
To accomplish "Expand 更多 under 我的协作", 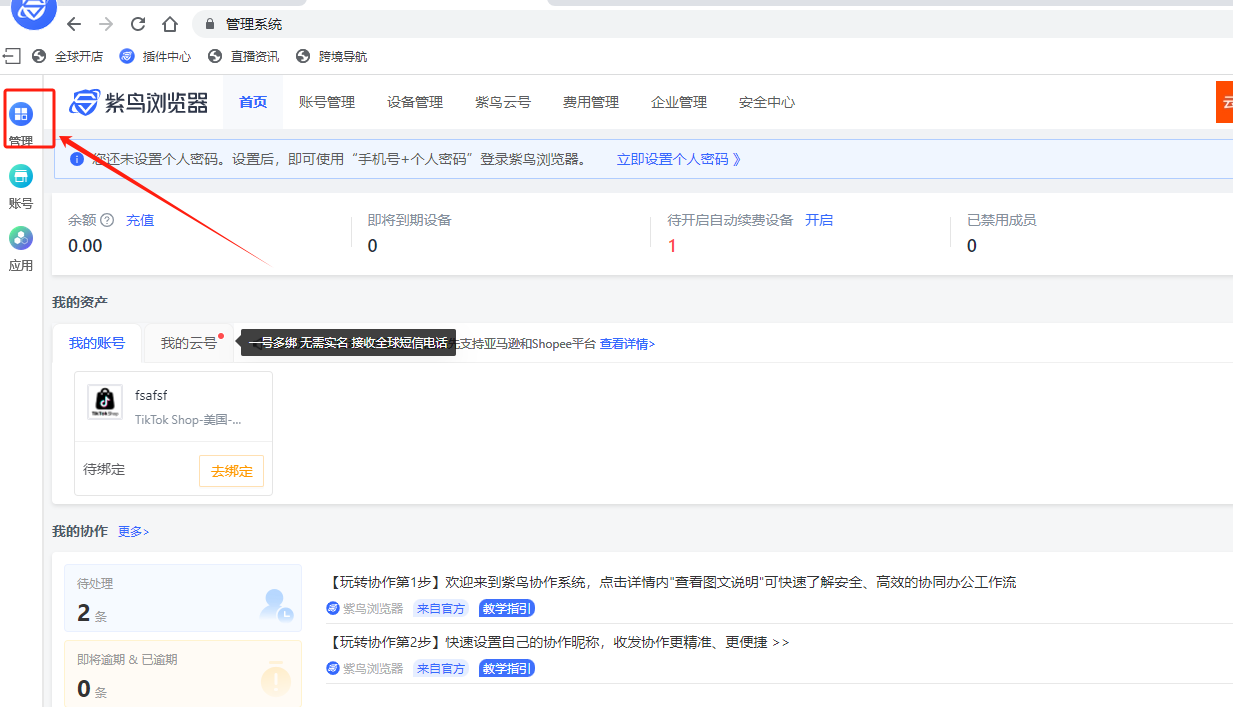I will (133, 532).
